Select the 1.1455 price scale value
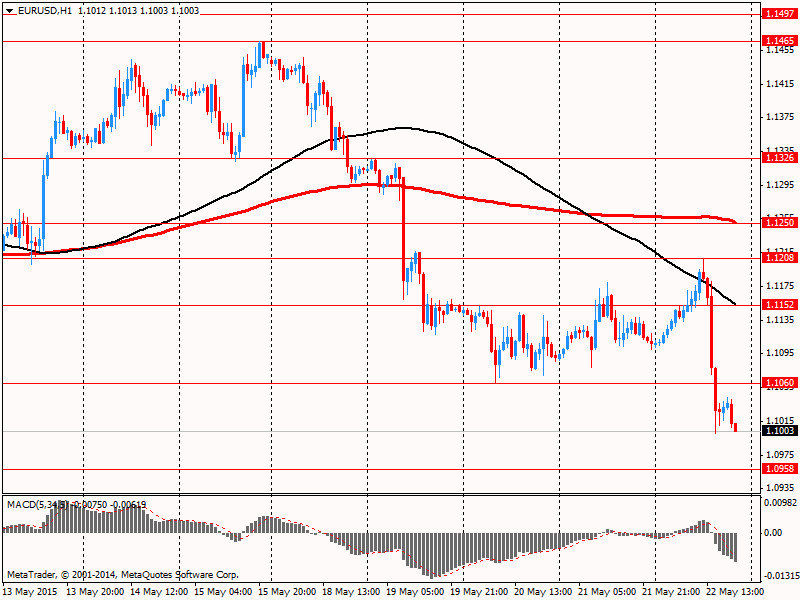 [x=781, y=50]
